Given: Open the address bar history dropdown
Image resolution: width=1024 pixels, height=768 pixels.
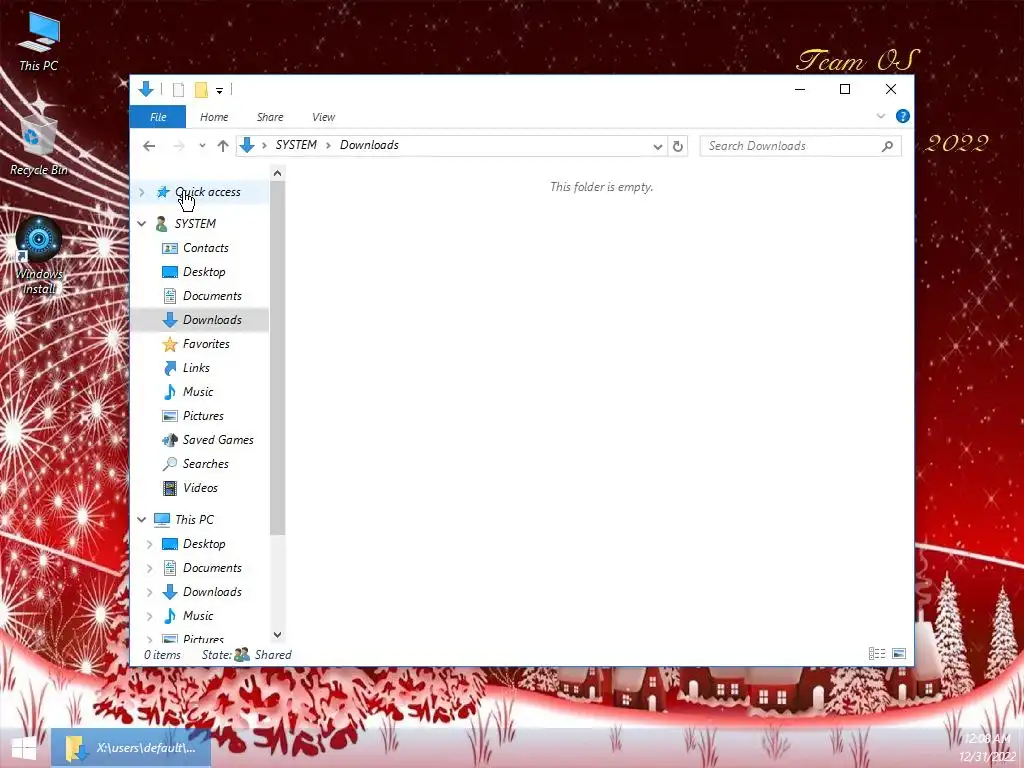Looking at the screenshot, I should click(x=658, y=146).
